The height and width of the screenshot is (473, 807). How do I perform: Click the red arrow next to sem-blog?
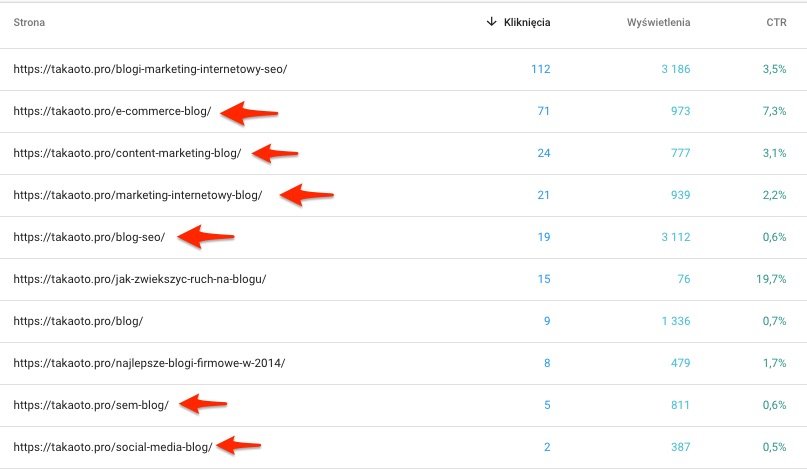203,404
